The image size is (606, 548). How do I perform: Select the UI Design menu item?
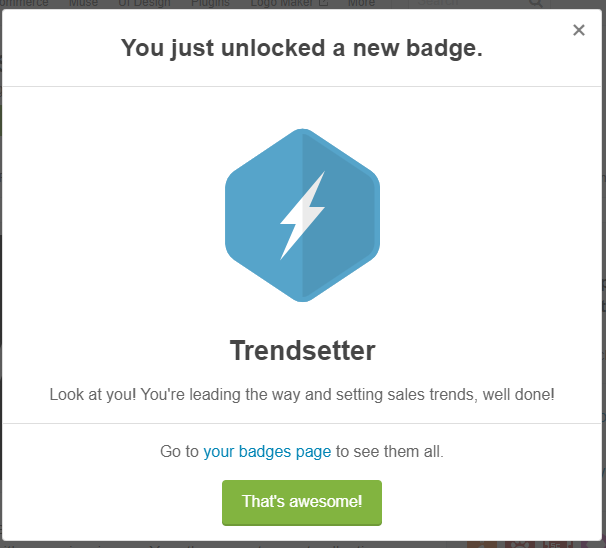point(143,4)
